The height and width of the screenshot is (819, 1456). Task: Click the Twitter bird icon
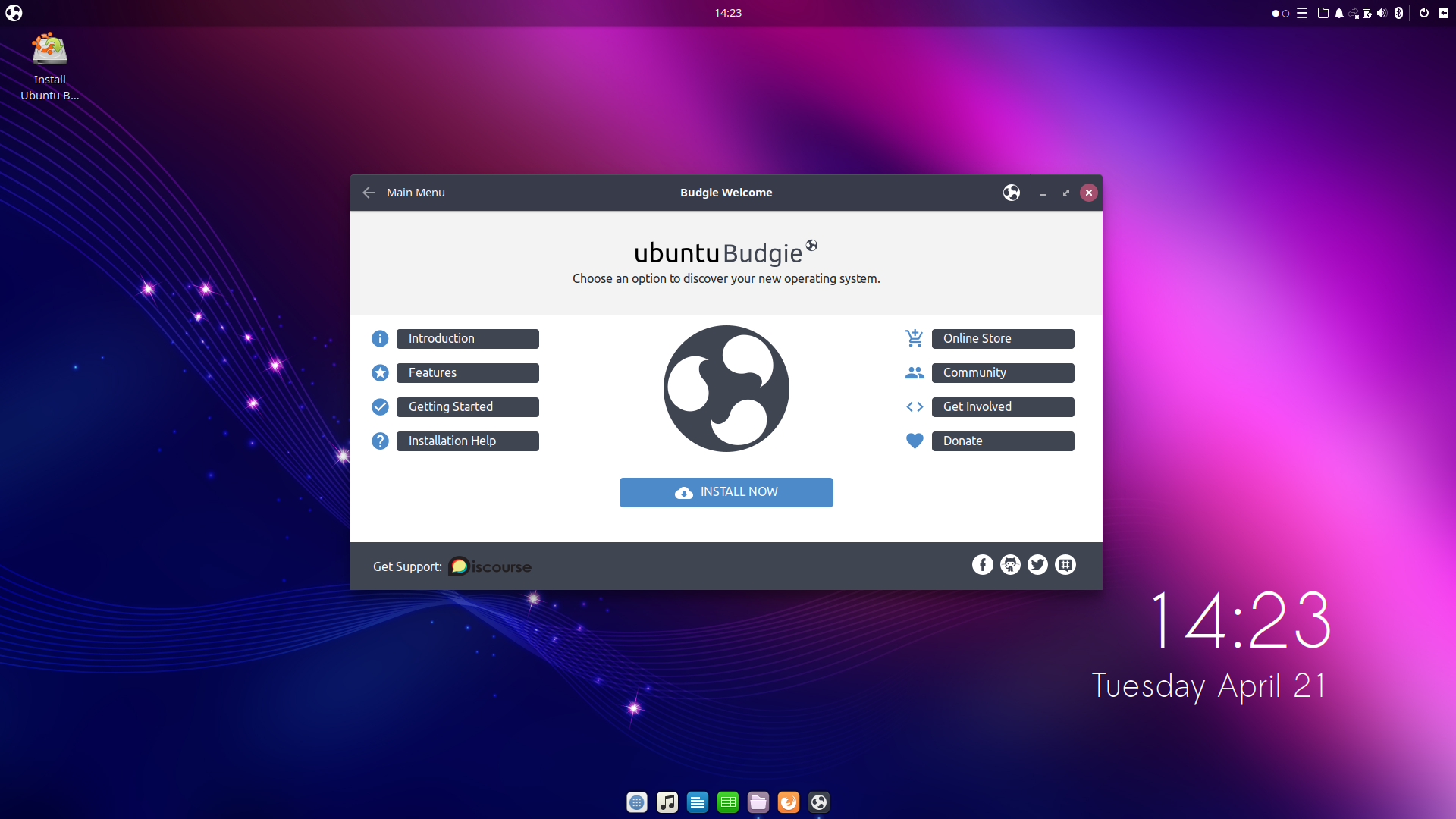click(x=1037, y=565)
